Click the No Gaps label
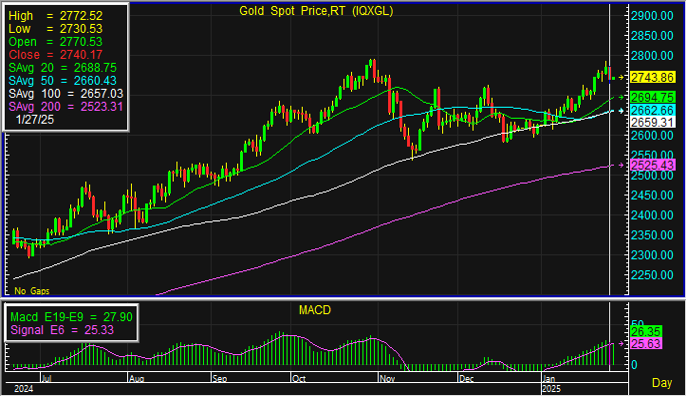The height and width of the screenshot is (397, 687). (32, 291)
